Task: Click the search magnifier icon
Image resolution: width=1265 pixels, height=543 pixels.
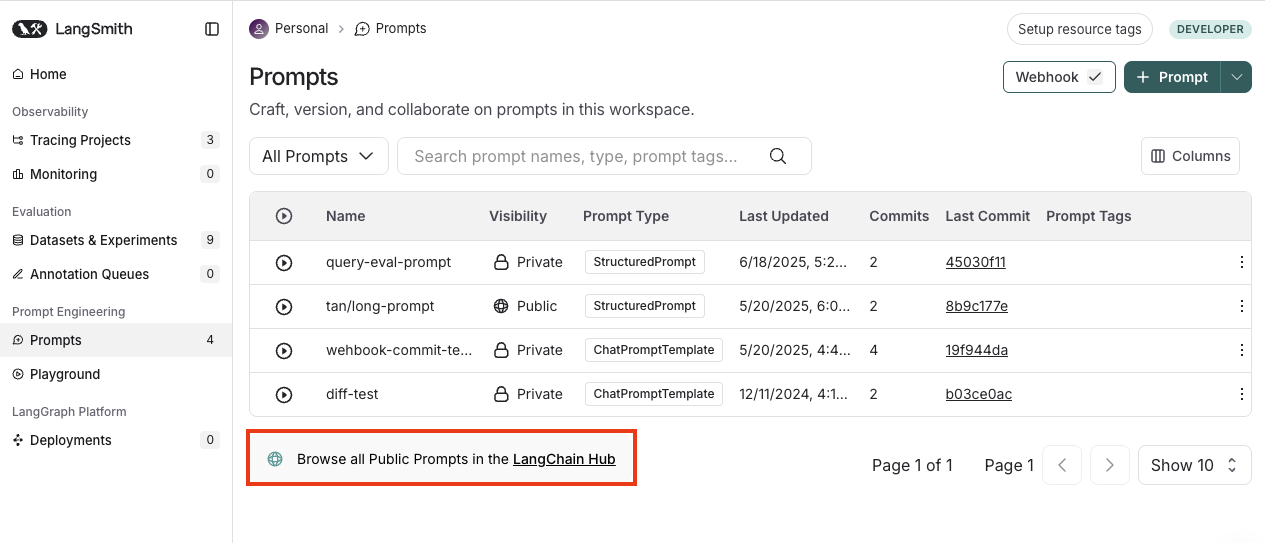Action: click(778, 156)
